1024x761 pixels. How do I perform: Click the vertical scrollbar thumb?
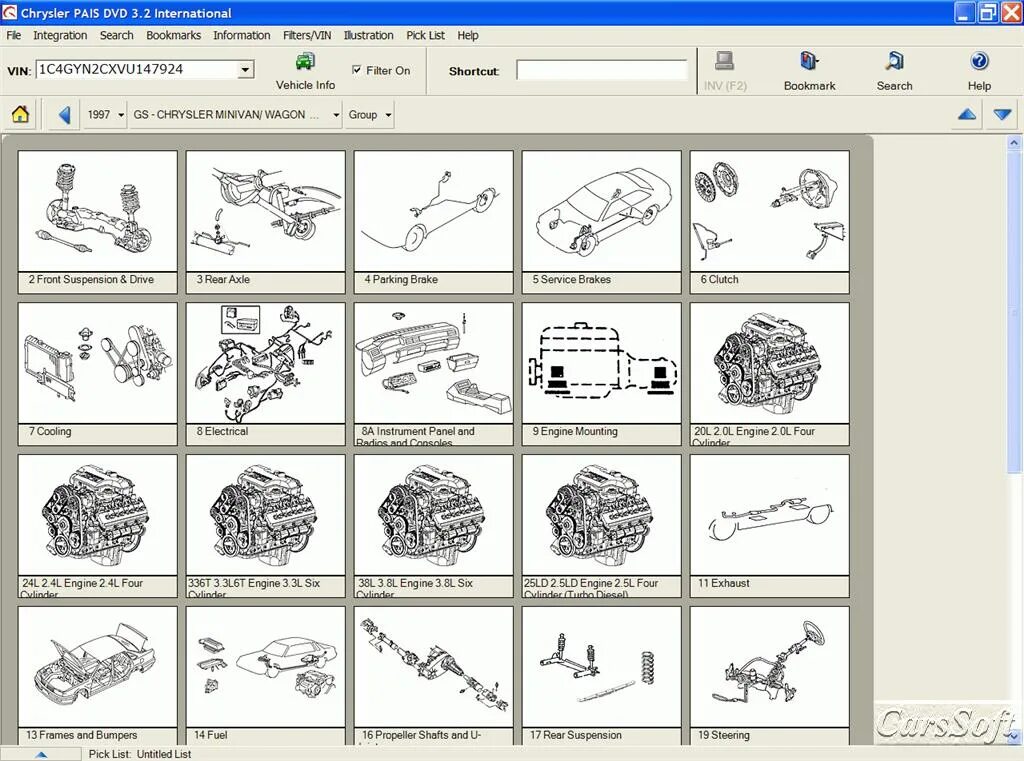point(1014,311)
